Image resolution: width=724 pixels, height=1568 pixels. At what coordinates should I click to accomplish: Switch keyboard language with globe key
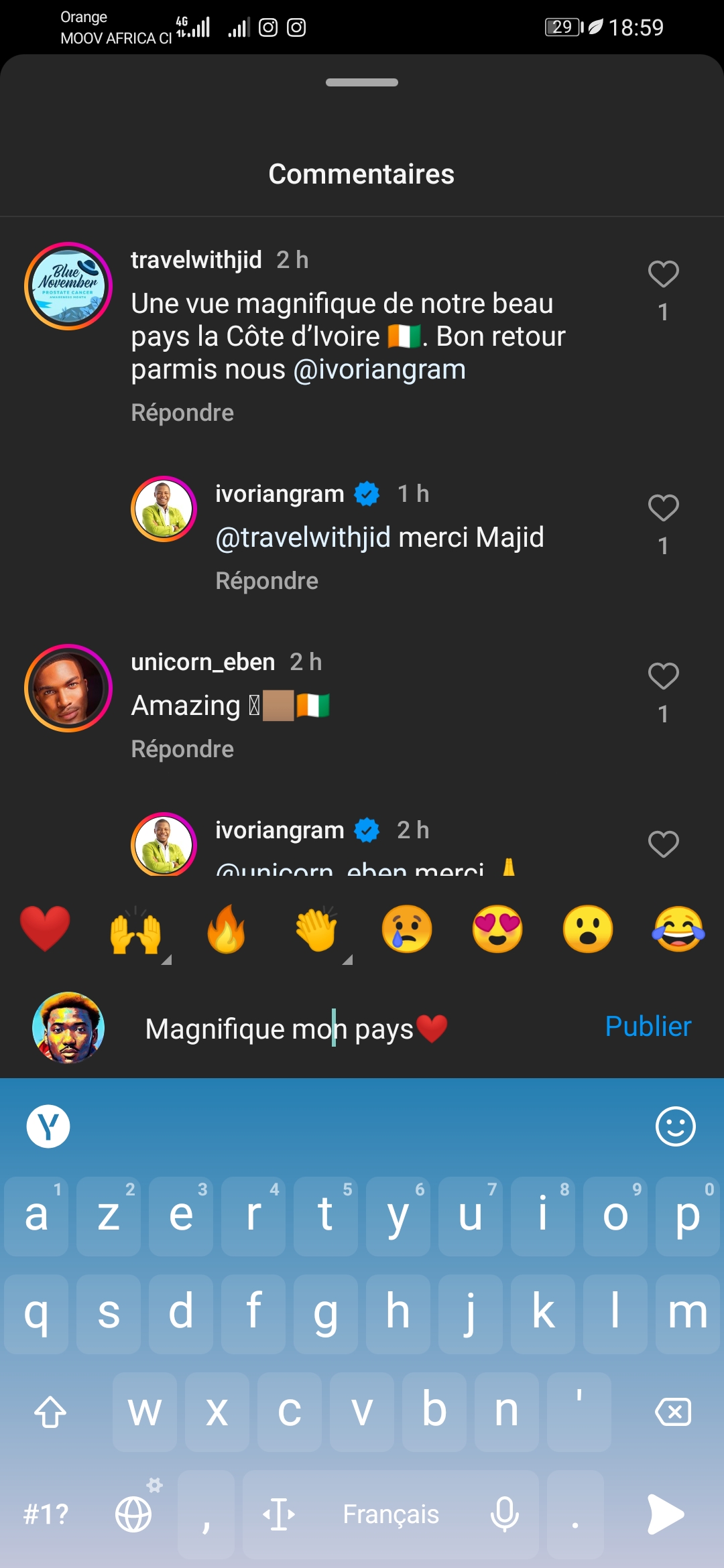(x=133, y=1514)
